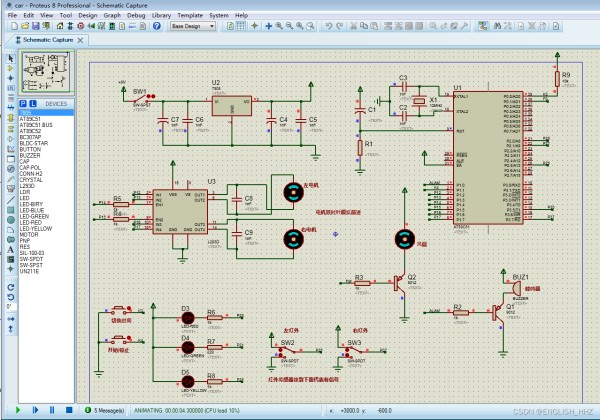Open the Help question mark icon

(157, 26)
